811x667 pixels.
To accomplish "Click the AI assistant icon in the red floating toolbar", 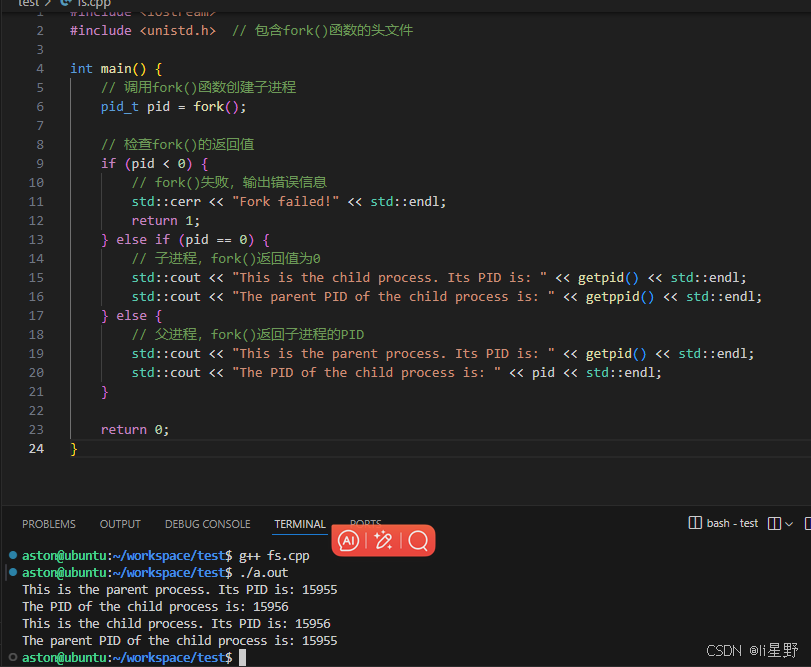I will (x=348, y=541).
